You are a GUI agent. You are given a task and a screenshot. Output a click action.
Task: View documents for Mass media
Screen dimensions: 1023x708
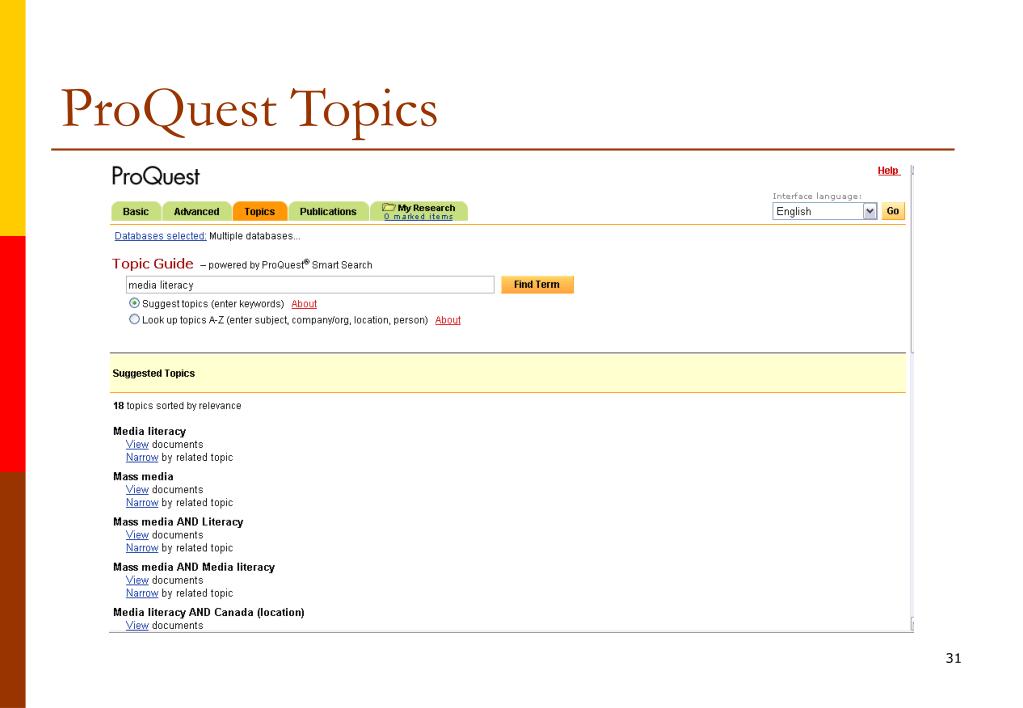coord(137,489)
